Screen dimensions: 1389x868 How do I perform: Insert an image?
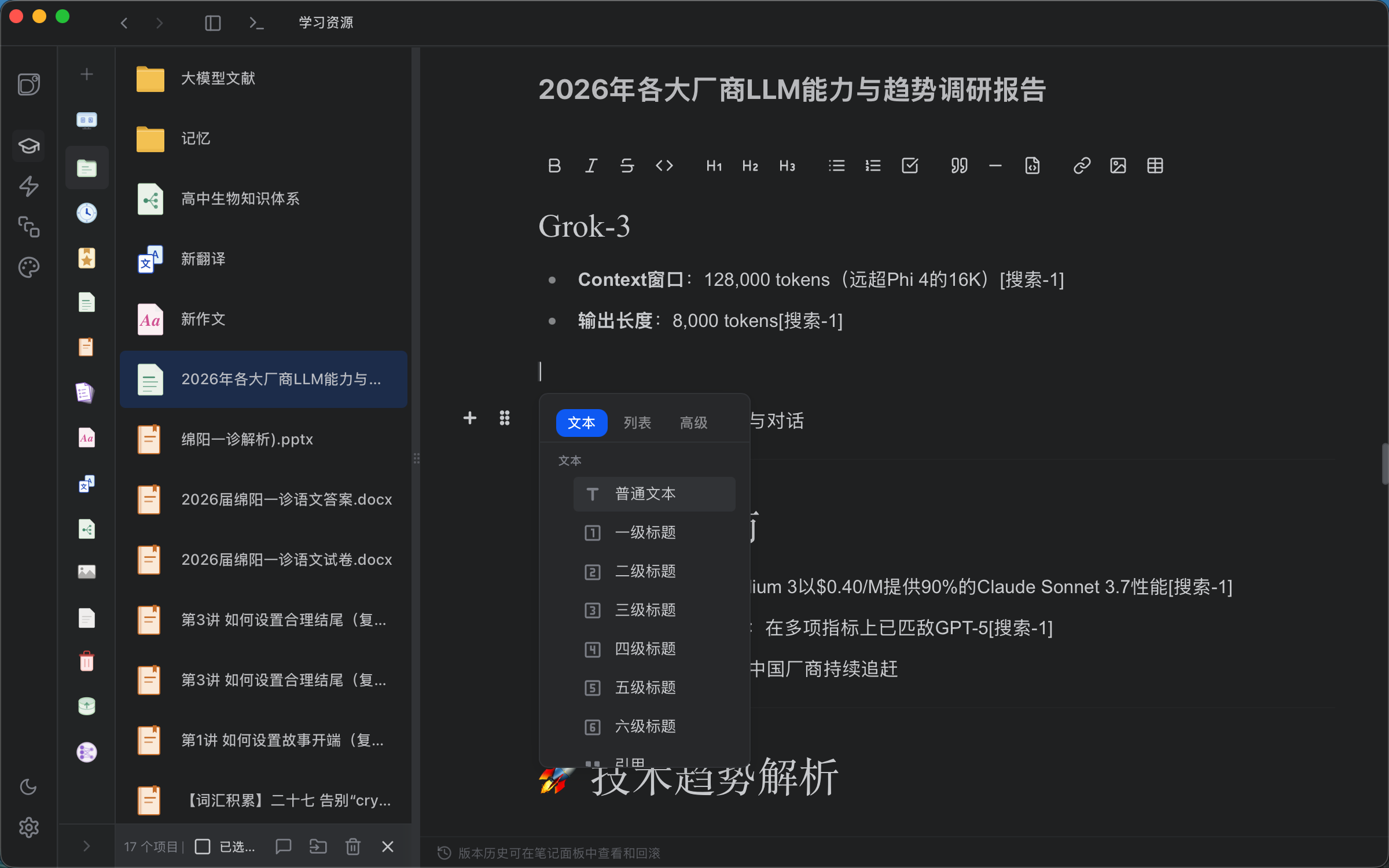[1118, 166]
